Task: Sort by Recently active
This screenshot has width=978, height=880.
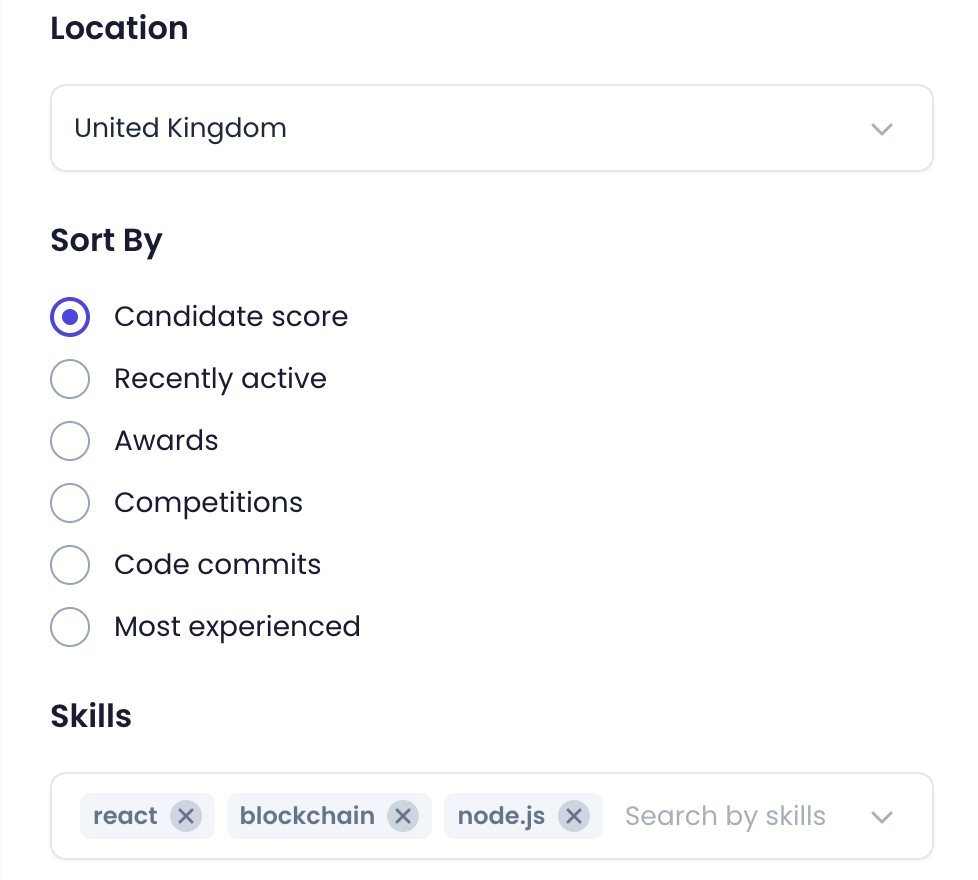Action: tap(70, 379)
